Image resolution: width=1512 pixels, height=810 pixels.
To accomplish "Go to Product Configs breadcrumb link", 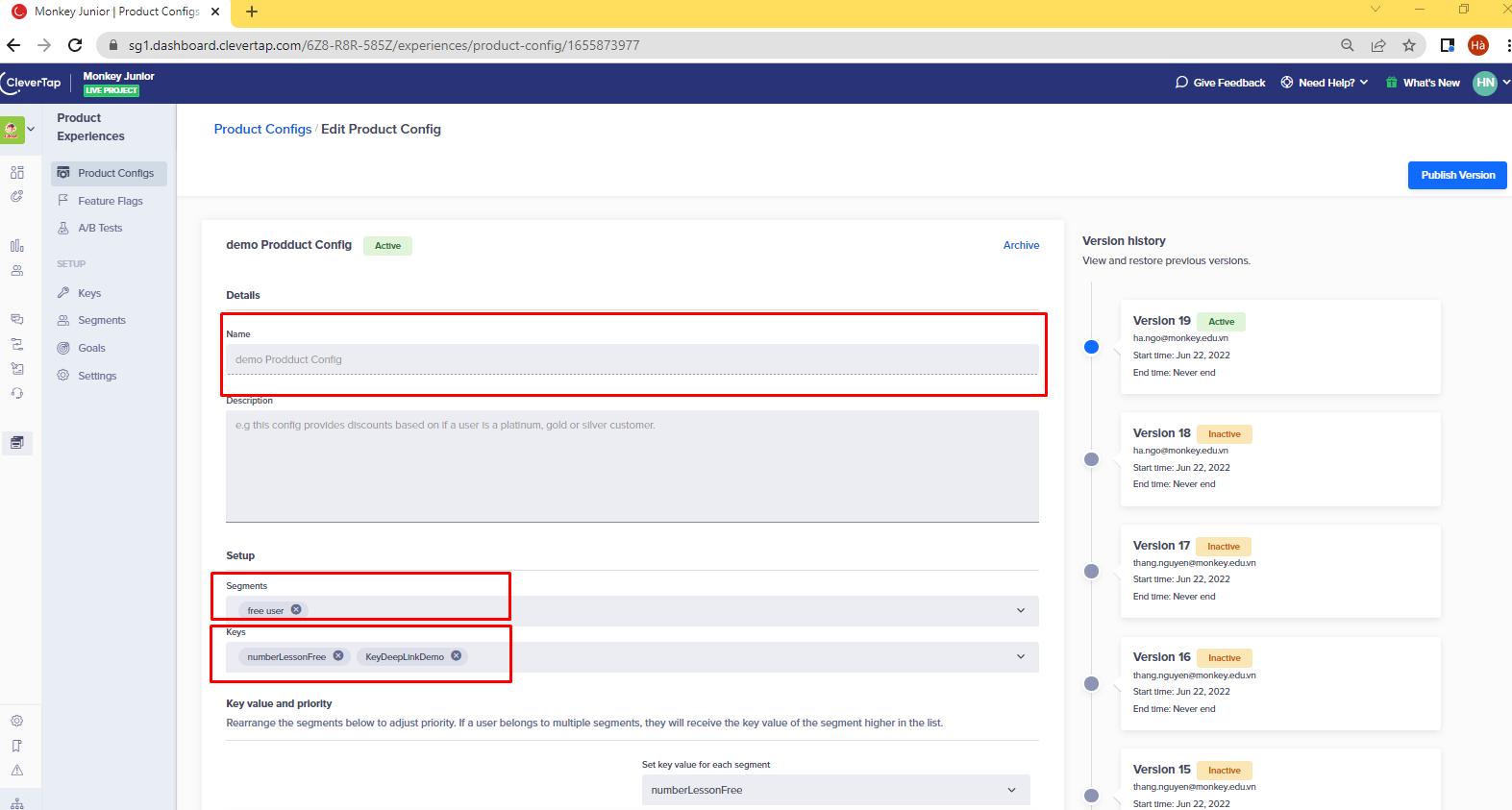I will pyautogui.click(x=262, y=129).
